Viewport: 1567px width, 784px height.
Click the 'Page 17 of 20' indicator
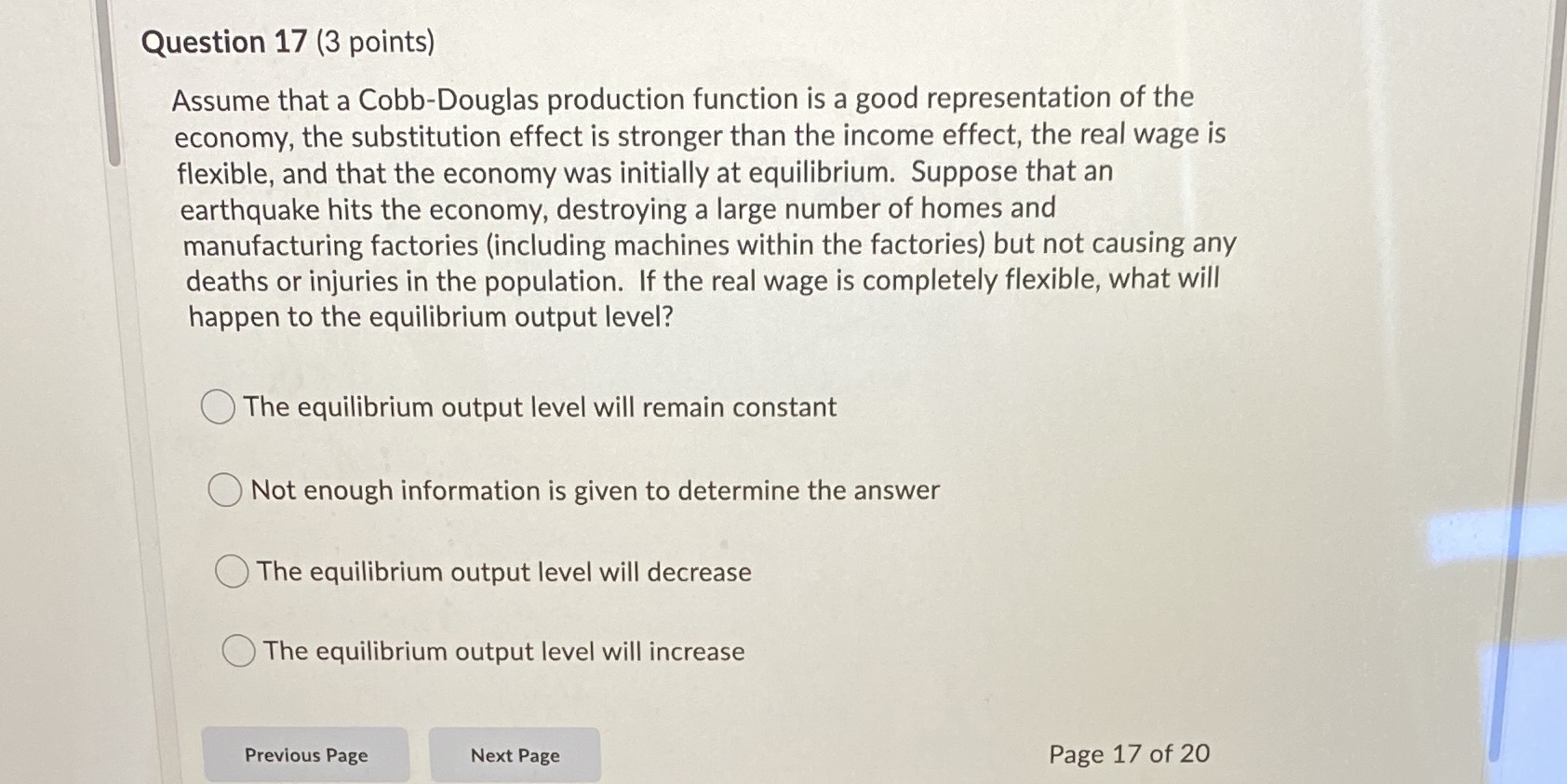pos(1129,754)
